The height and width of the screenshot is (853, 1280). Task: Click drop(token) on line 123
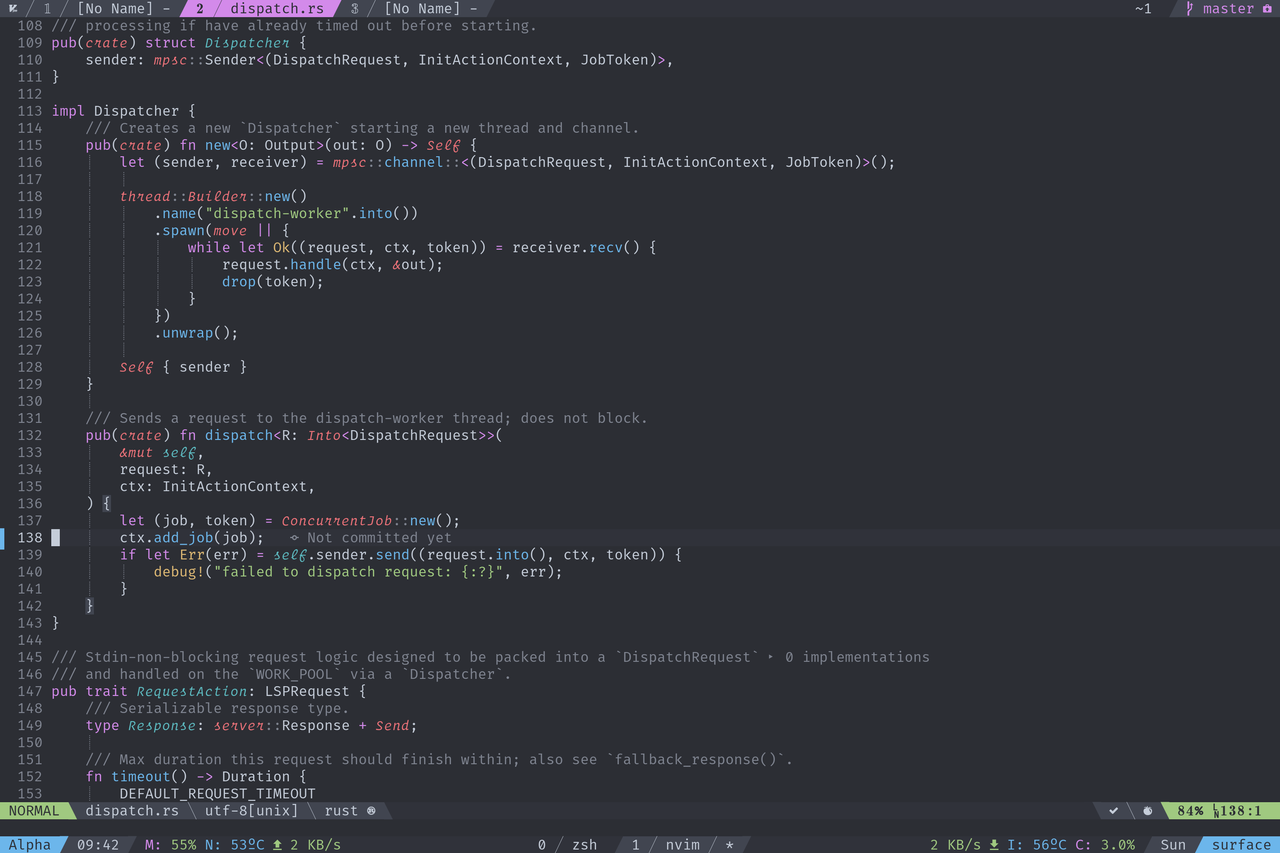point(273,281)
